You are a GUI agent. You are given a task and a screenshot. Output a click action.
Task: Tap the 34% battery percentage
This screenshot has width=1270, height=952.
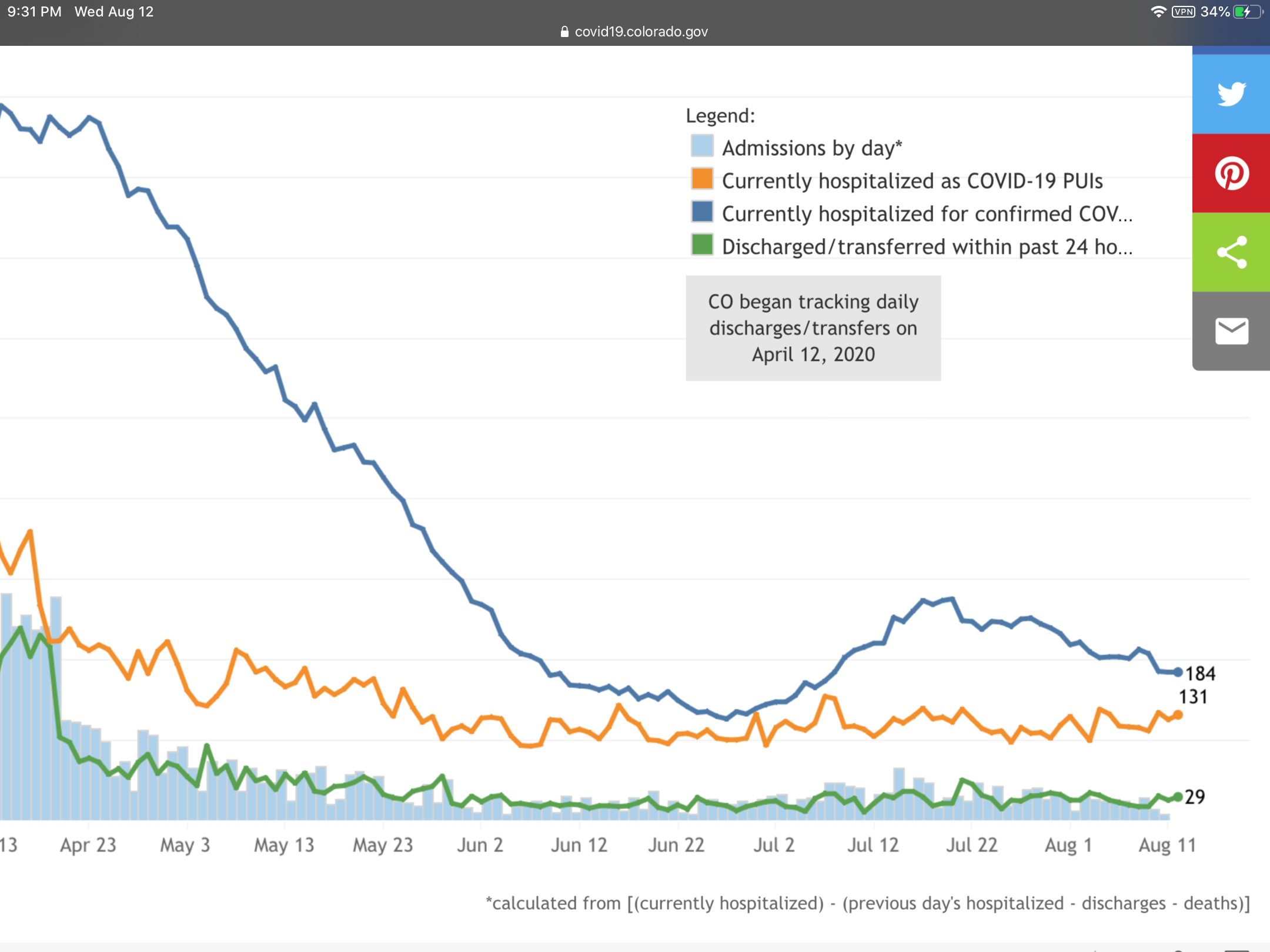1215,12
